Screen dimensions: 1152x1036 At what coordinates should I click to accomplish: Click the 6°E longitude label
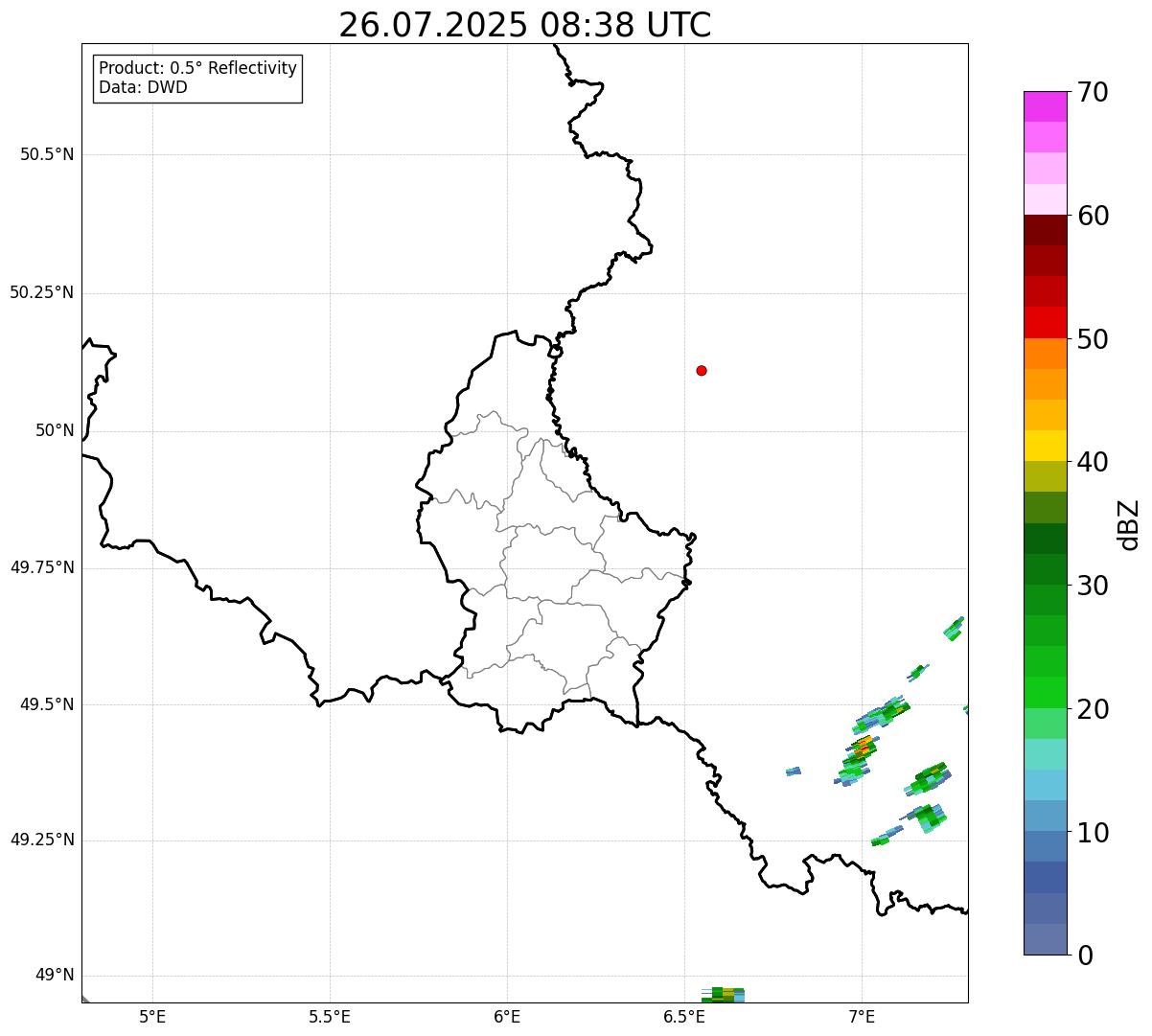507,1016
